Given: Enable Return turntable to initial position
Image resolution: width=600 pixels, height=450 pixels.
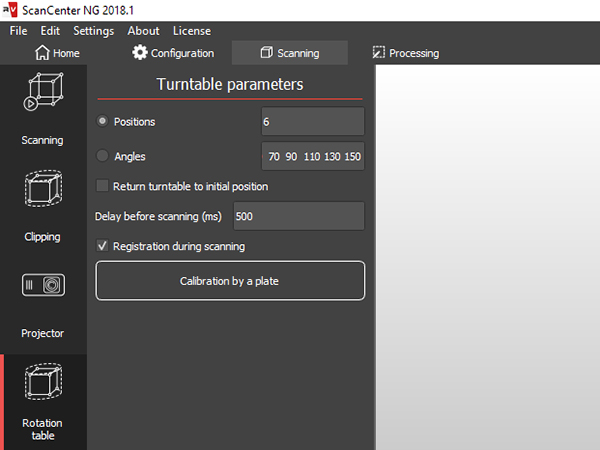Looking at the screenshot, I should pyautogui.click(x=102, y=186).
